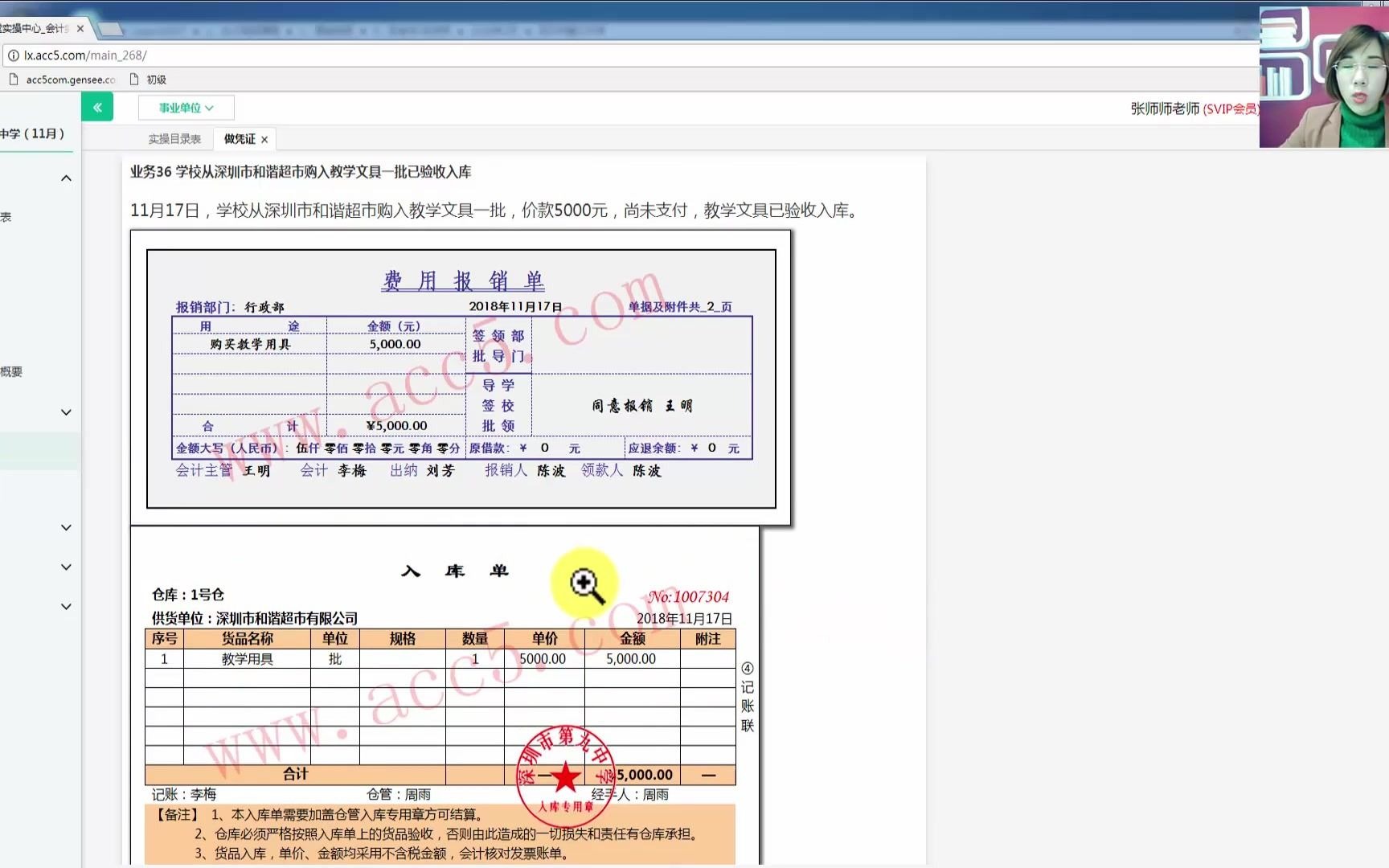
Task: Click the 入库单 title text
Action: pos(455,571)
